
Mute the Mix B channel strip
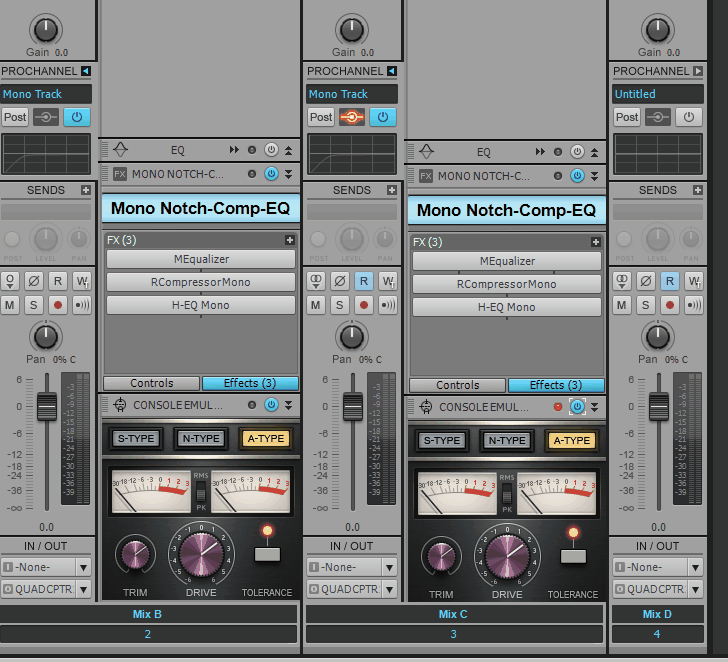coord(10,304)
